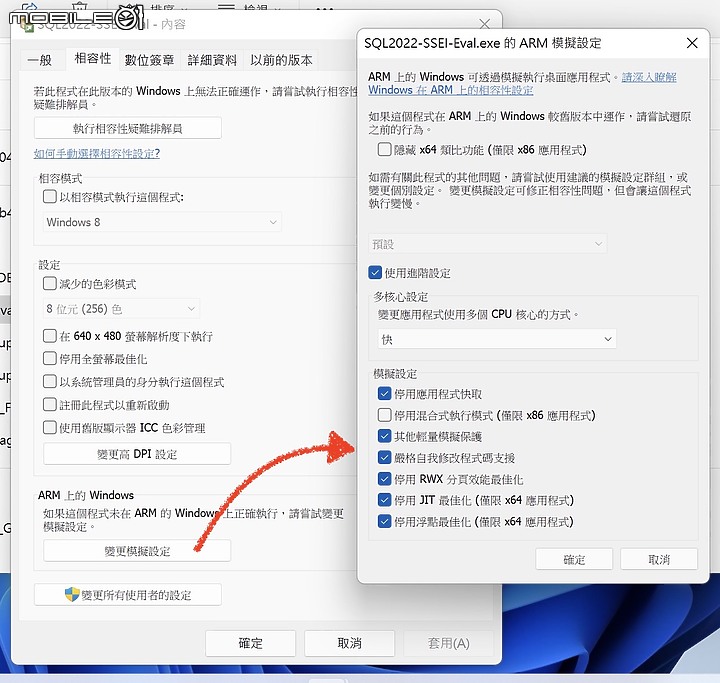Screen dimensions: 720x683
Task: Click 確定 in ARM 模擬設定 dialog
Action: (574, 559)
